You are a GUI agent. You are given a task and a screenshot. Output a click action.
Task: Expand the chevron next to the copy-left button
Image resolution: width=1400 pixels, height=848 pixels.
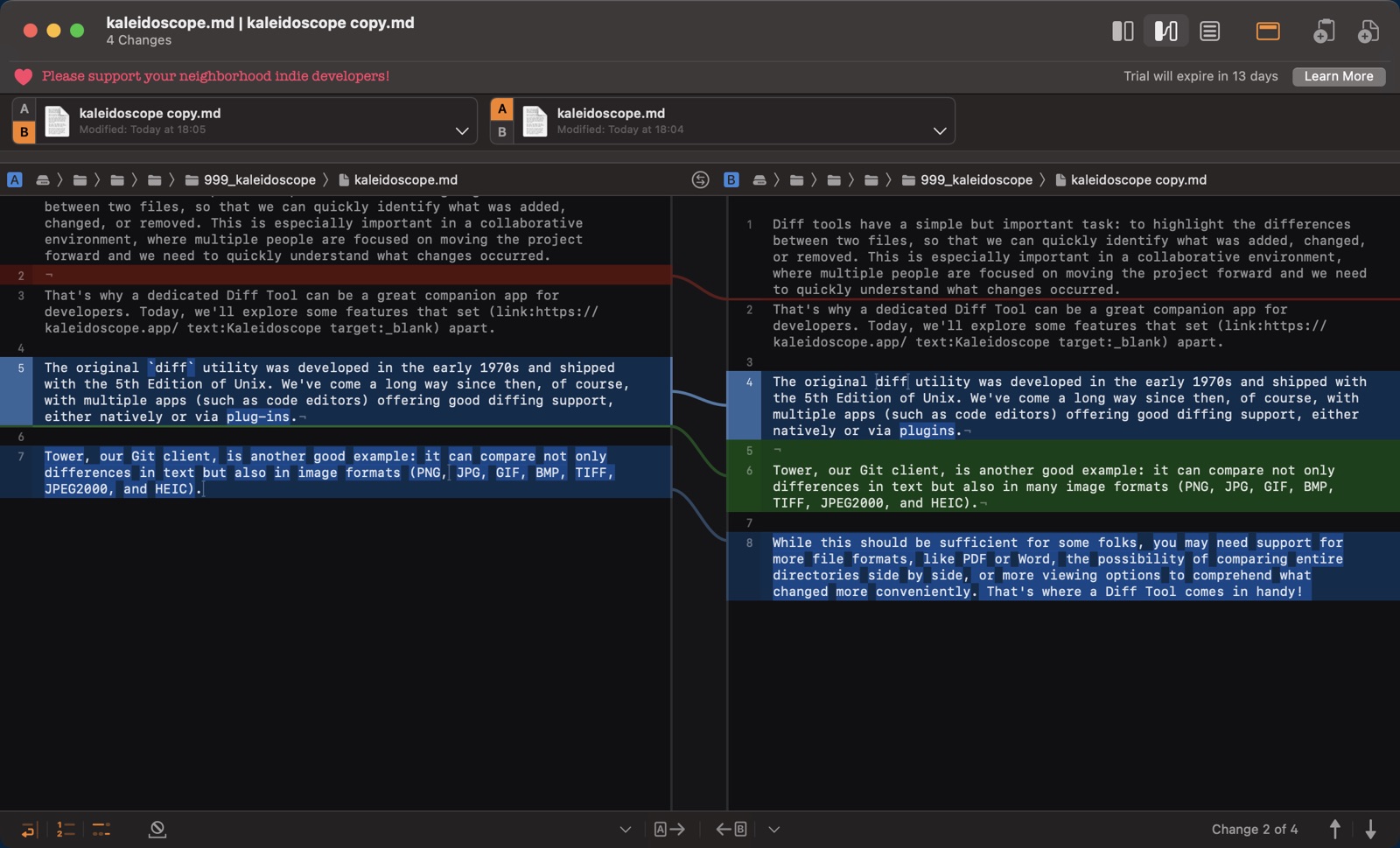pos(773,829)
